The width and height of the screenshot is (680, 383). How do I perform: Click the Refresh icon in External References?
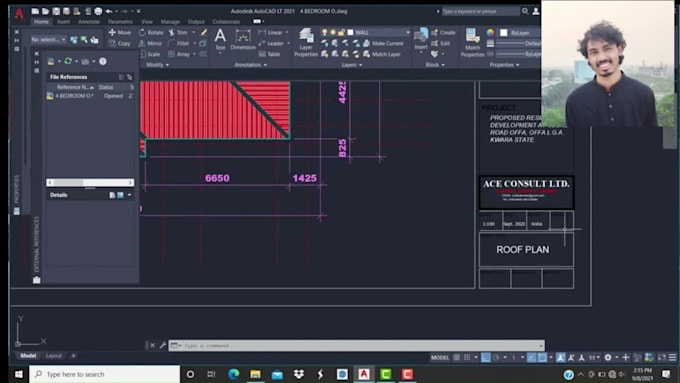[68, 61]
